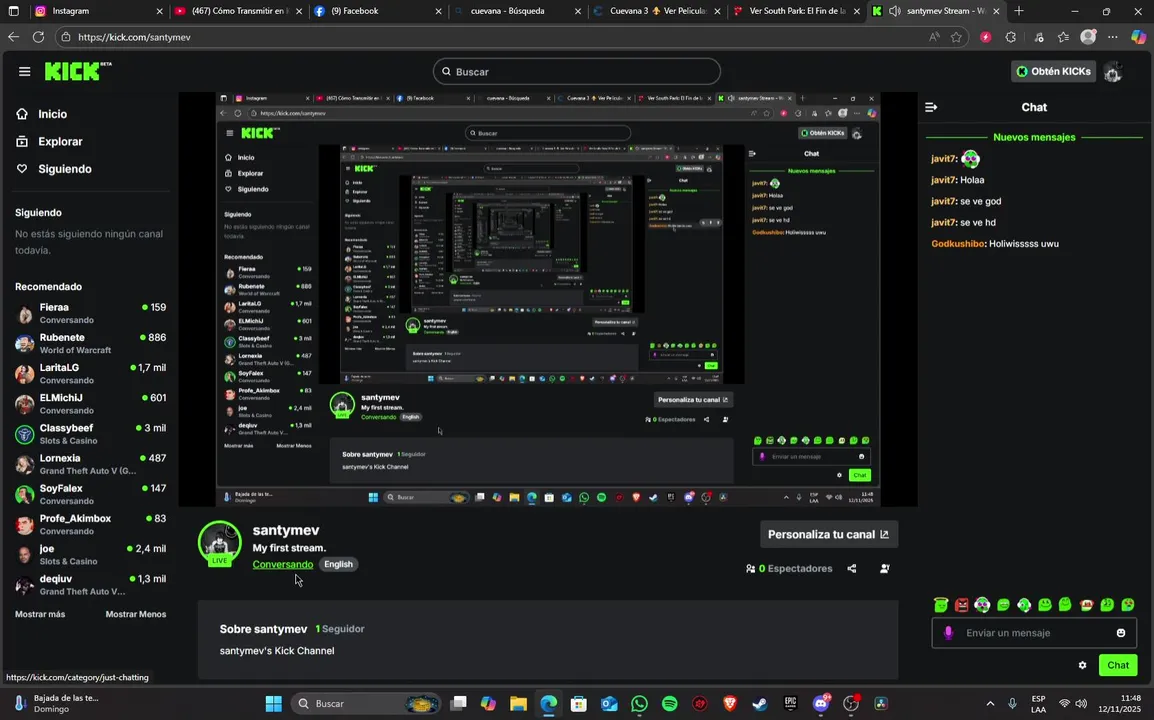This screenshot has height=720, width=1154.
Task: Click the green Chat send button
Action: tap(1117, 665)
